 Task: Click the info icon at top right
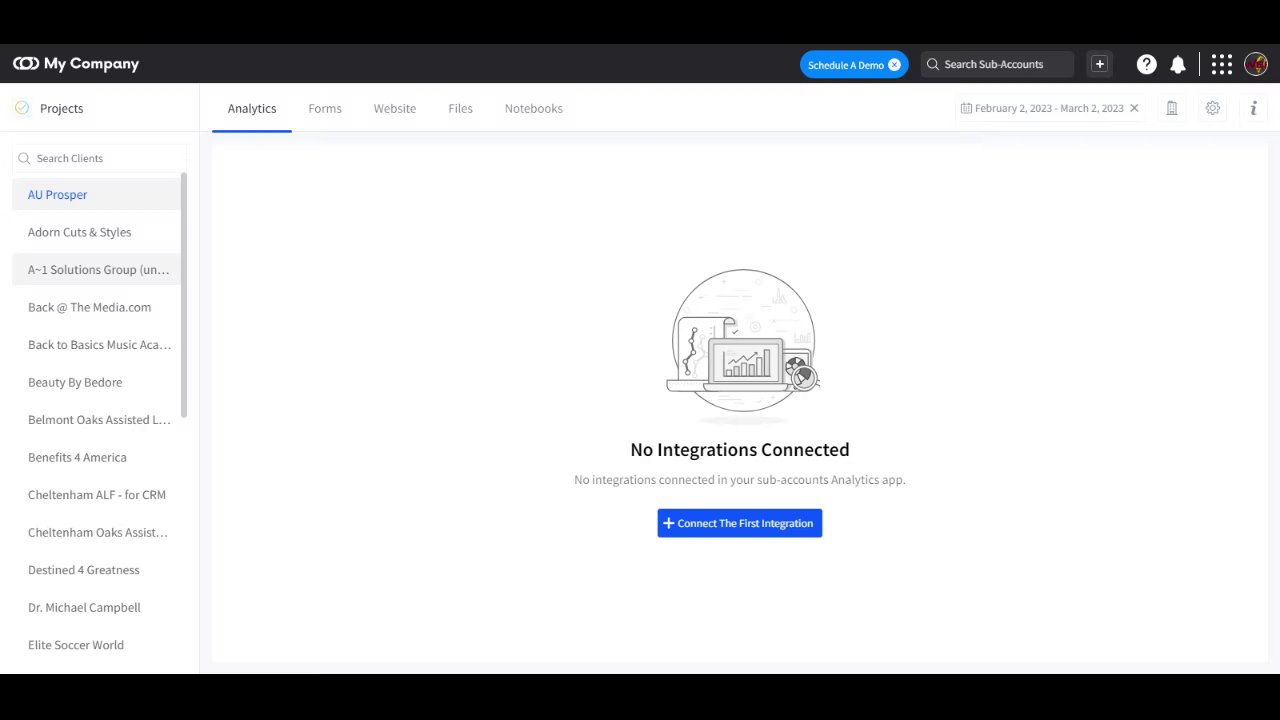[x=1253, y=108]
